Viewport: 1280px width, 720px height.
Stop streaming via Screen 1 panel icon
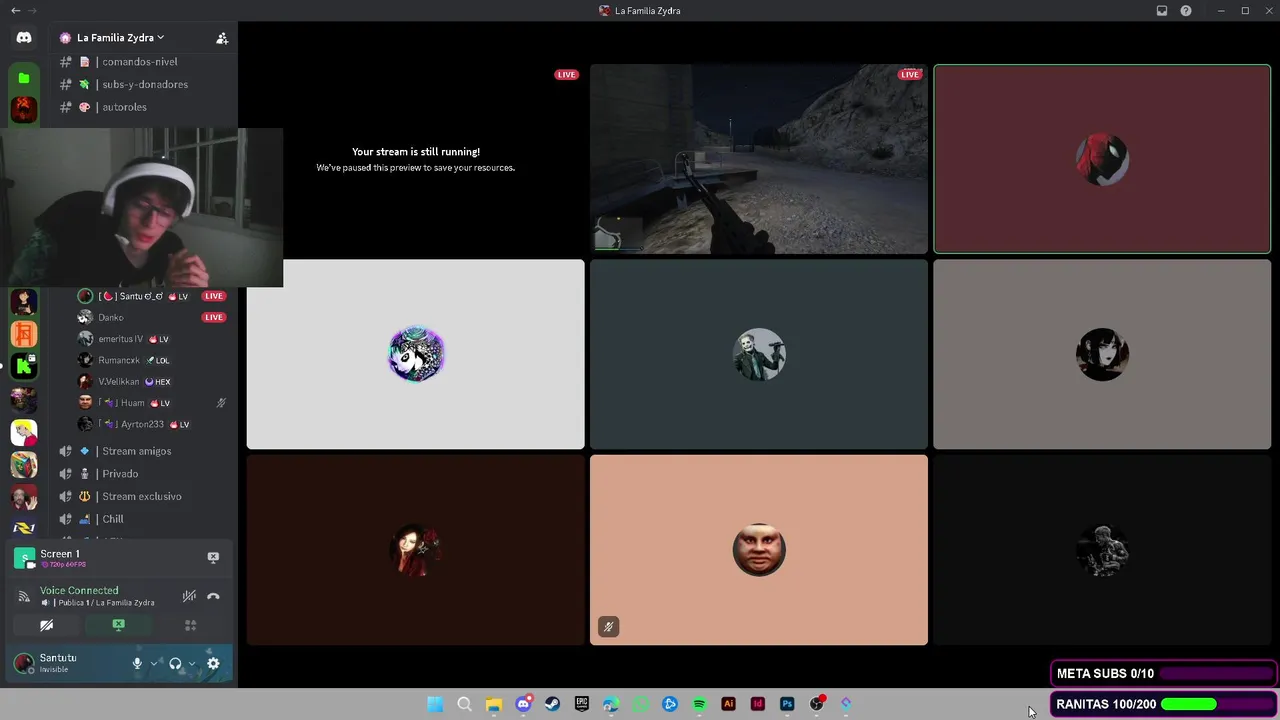click(x=213, y=557)
